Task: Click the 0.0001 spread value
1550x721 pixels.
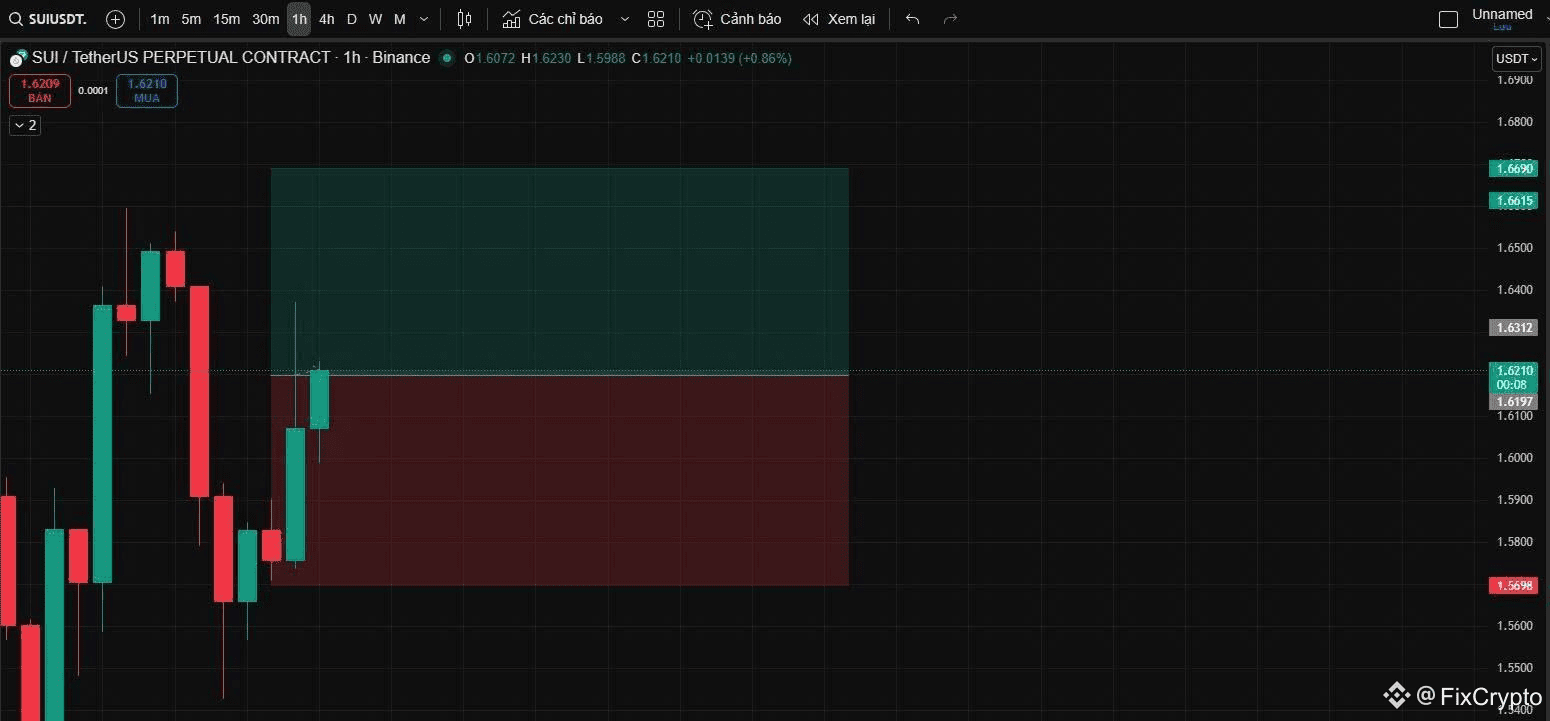Action: click(x=93, y=91)
